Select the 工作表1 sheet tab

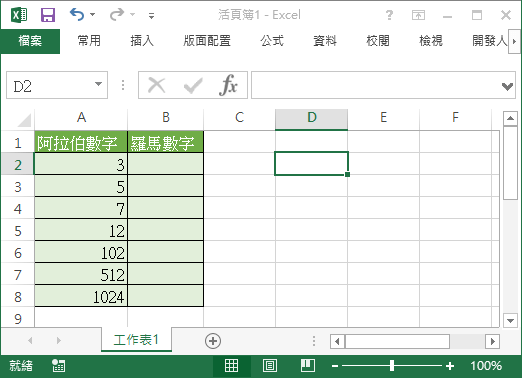[x=136, y=340]
